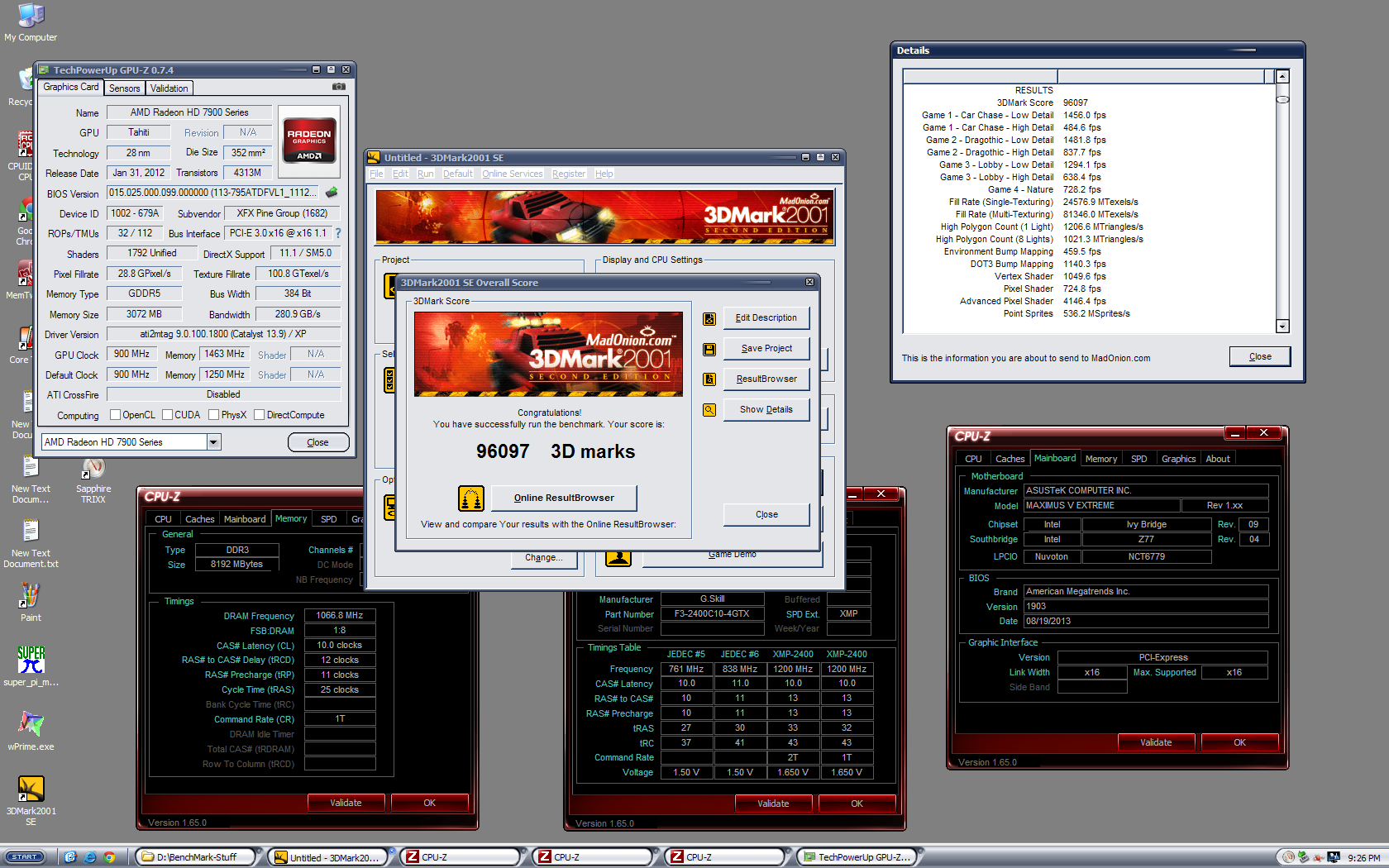This screenshot has width=1389, height=868.
Task: Click icon beside Edit Description button
Action: (x=709, y=318)
